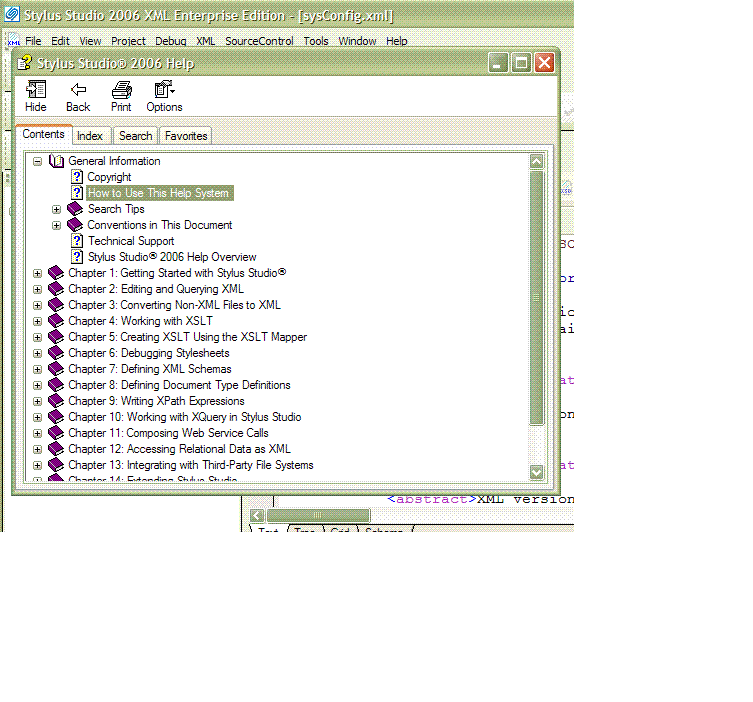Viewport: 753px width, 702px height.
Task: Expand Conventions in This Document node
Action: pyautogui.click(x=57, y=225)
